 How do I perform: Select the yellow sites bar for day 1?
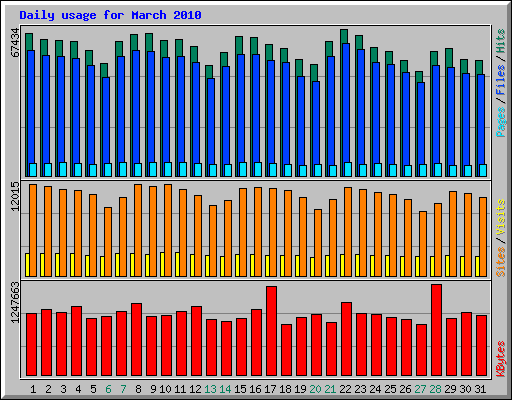click(x=27, y=265)
